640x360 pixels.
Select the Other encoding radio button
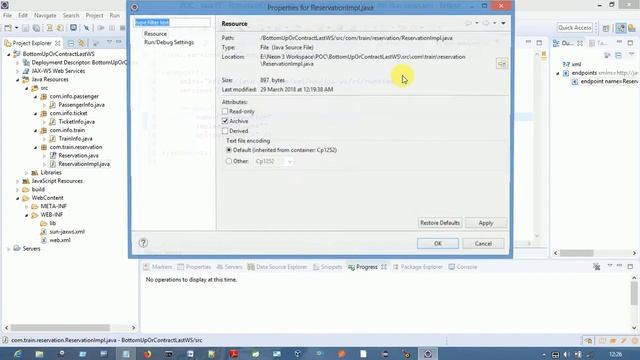[x=229, y=161]
